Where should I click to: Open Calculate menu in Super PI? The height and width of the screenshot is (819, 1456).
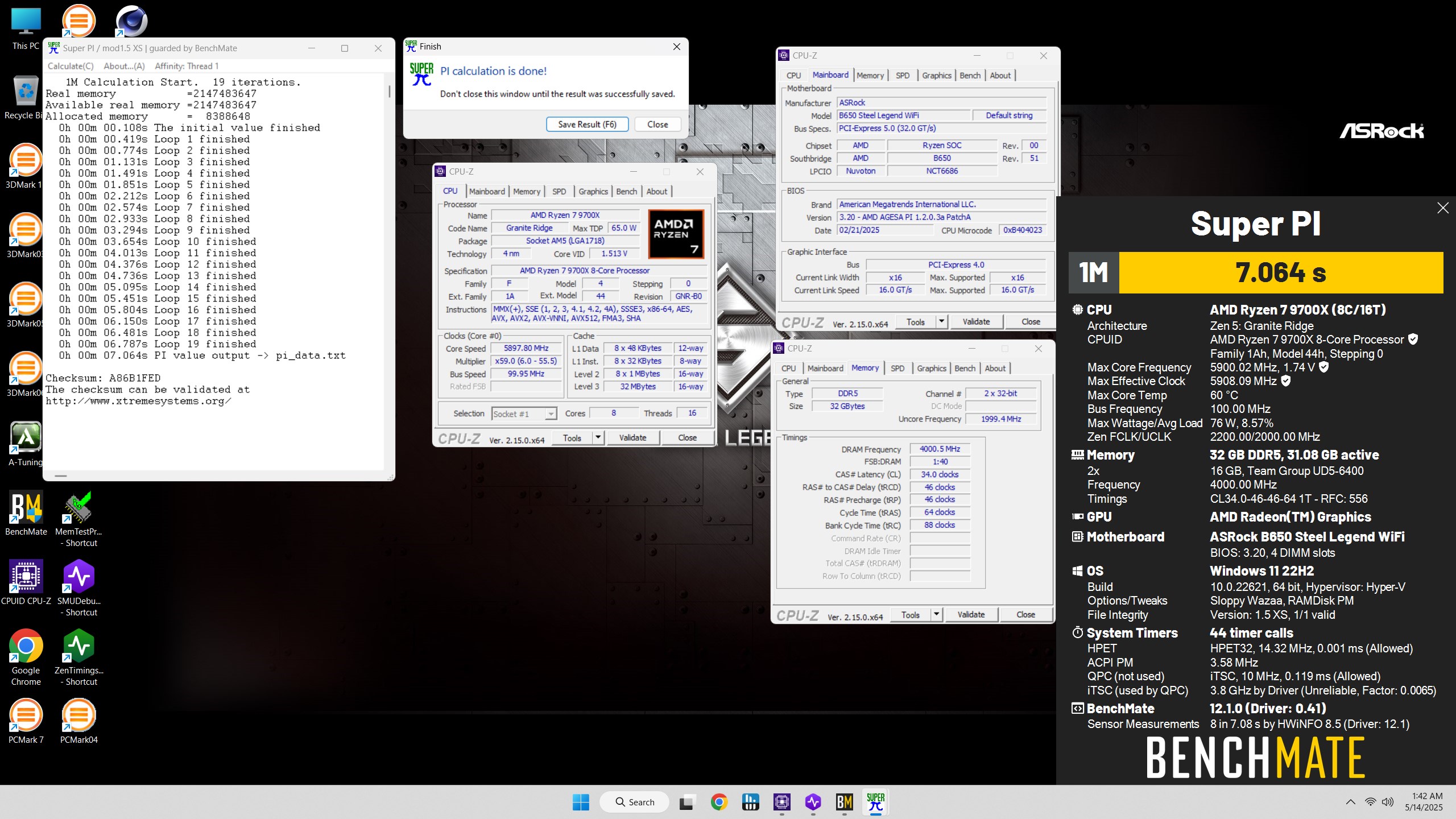71,66
